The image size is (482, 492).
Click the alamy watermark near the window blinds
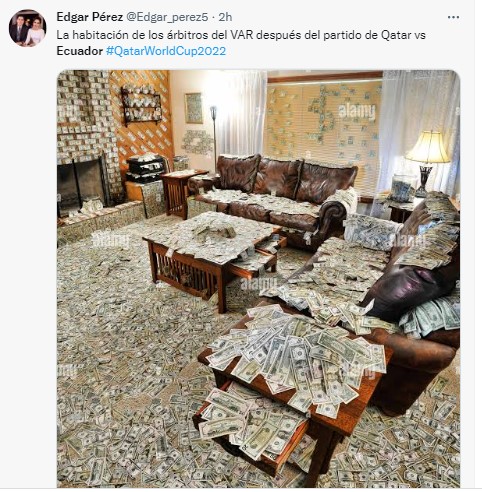click(357, 111)
